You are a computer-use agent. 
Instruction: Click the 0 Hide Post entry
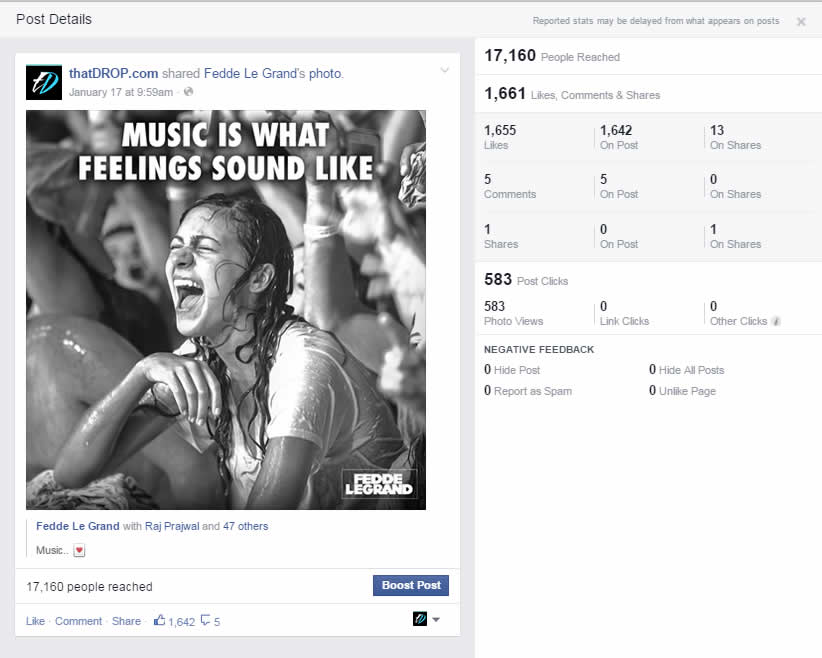point(512,370)
